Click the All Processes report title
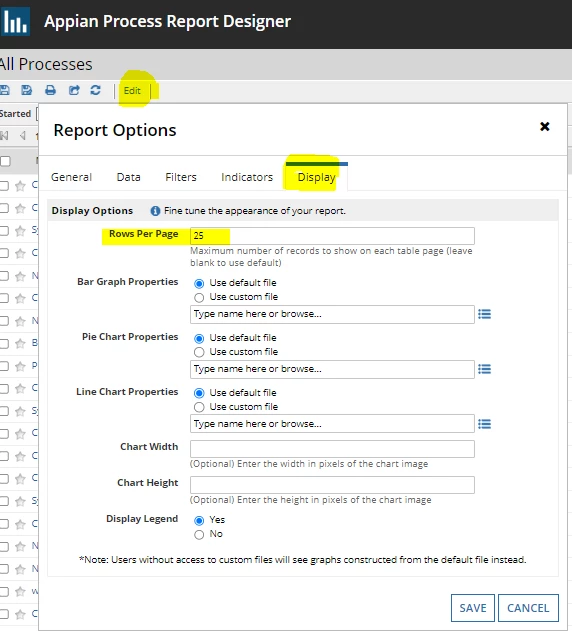572x631 pixels. 46,64
